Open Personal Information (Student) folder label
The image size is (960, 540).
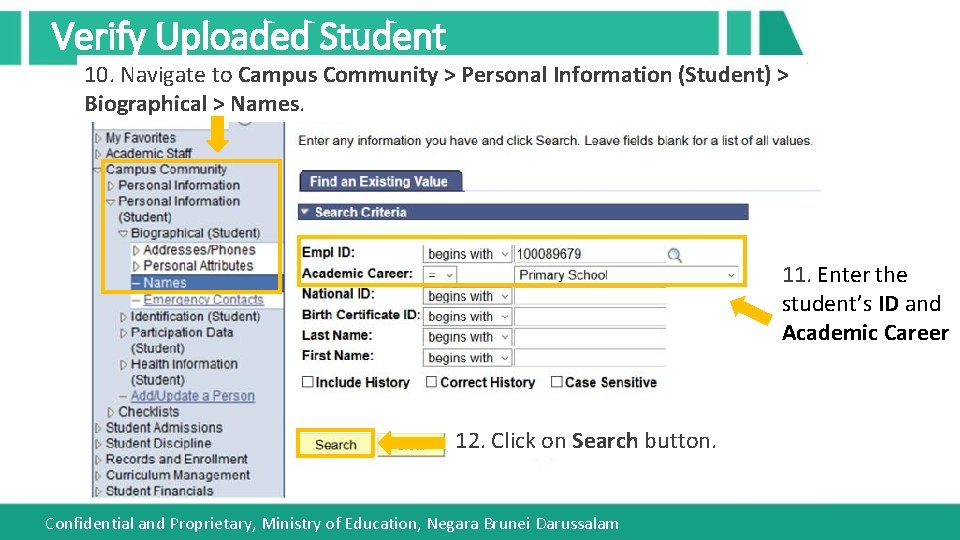click(179, 209)
